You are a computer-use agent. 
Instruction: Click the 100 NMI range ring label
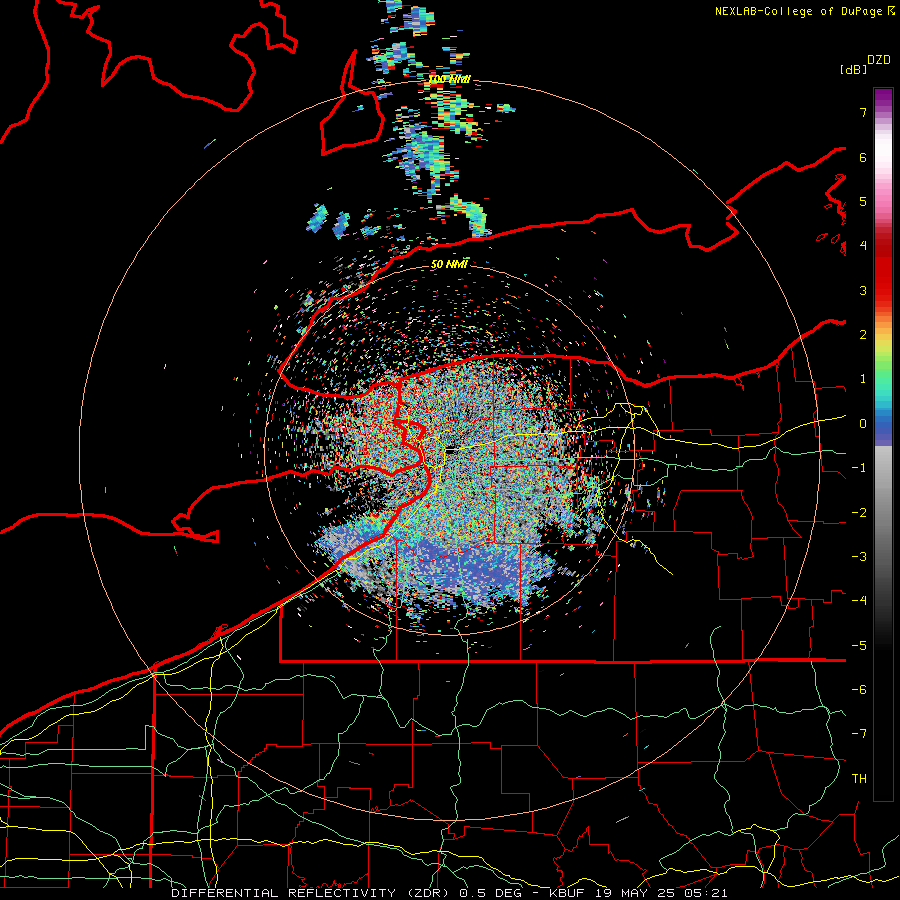tap(449, 79)
